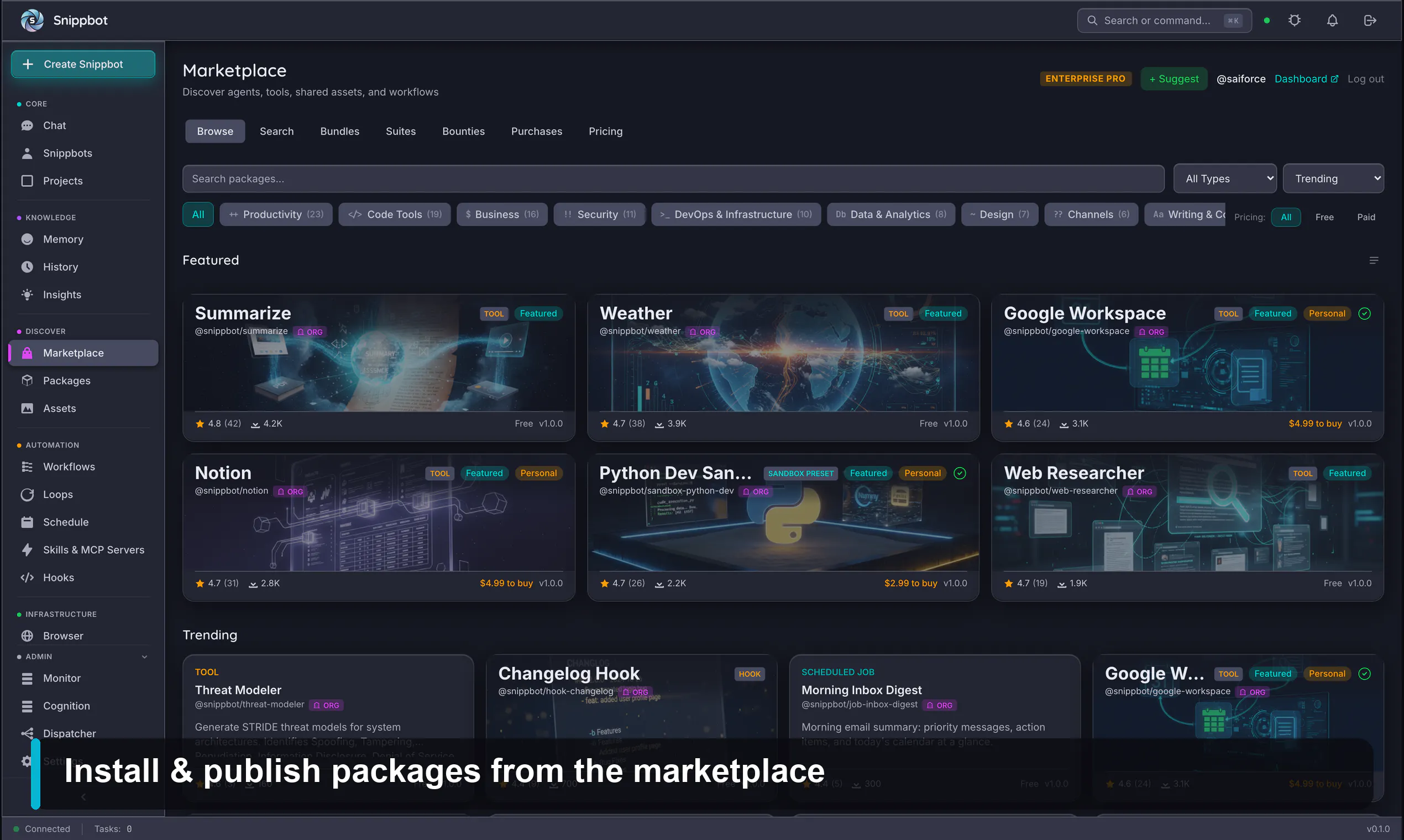Image resolution: width=1404 pixels, height=840 pixels.
Task: Click the Snippbot logo icon
Action: (32, 20)
